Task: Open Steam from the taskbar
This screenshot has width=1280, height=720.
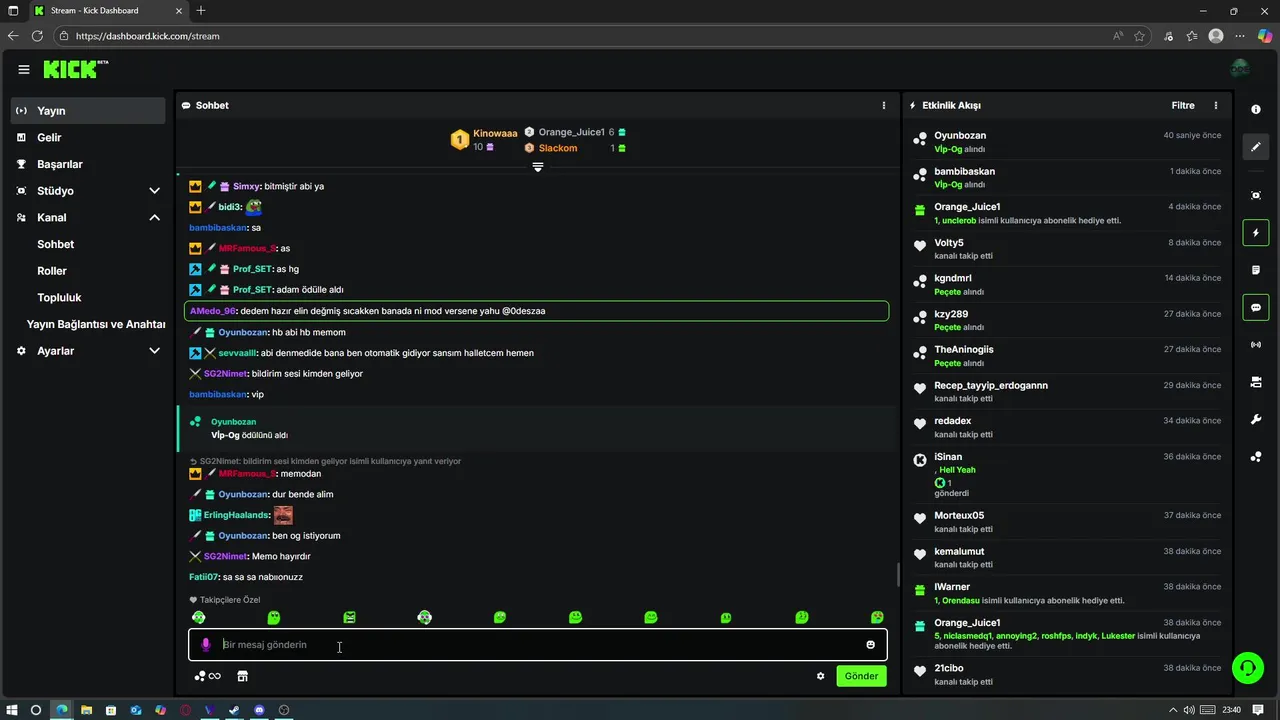Action: click(234, 710)
